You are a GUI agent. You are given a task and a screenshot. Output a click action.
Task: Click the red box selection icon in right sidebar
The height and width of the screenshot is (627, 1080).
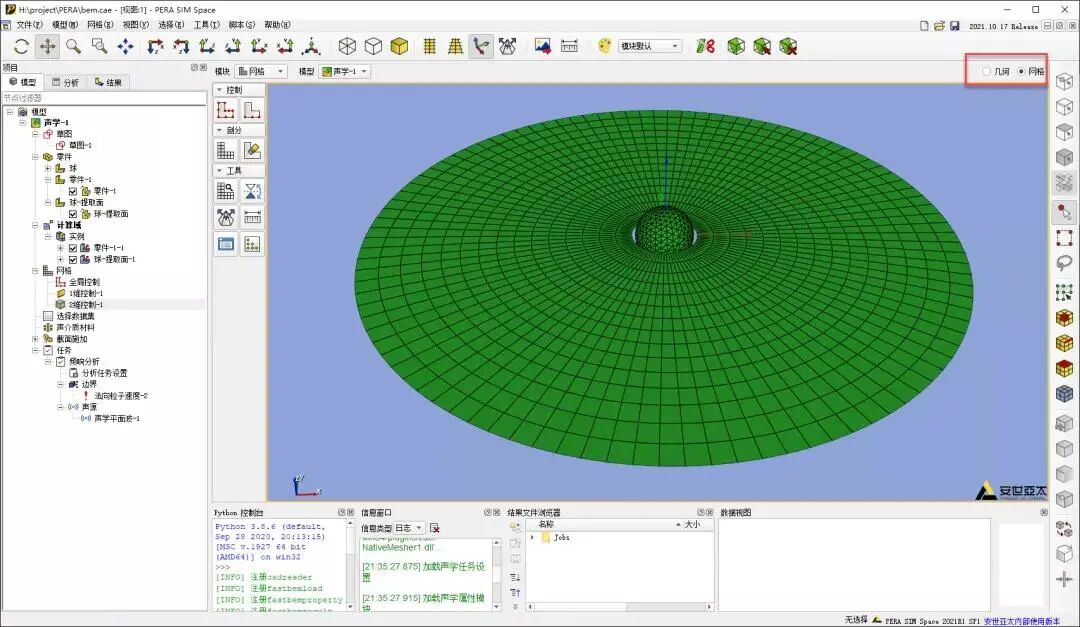click(x=1064, y=238)
